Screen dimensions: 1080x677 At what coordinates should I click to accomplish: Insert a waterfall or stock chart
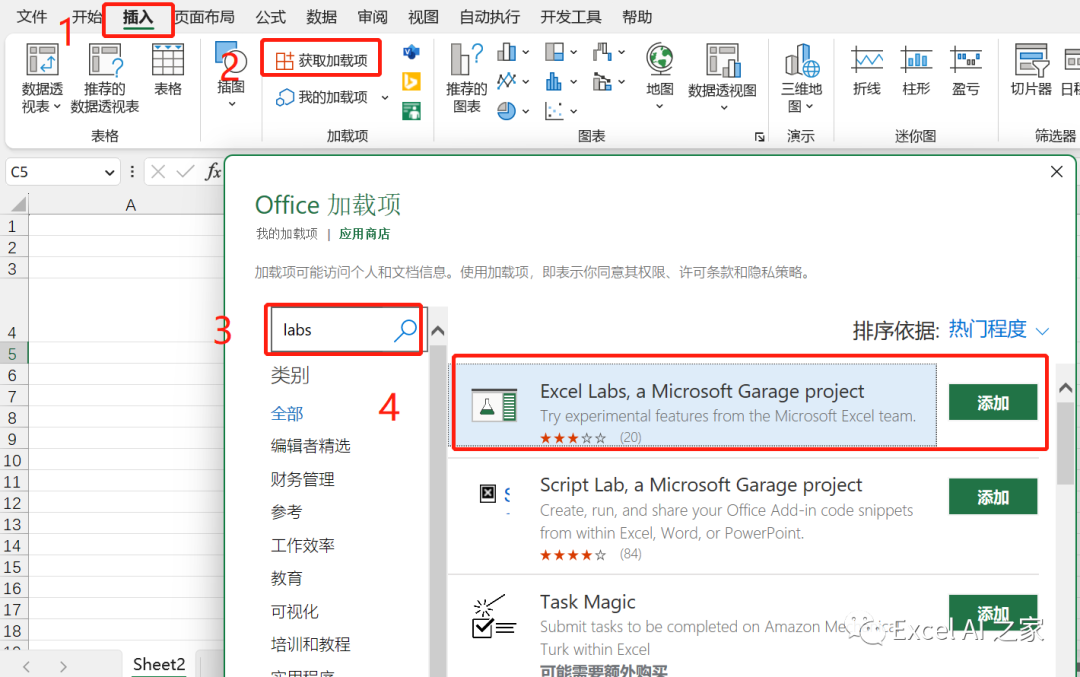click(x=609, y=52)
